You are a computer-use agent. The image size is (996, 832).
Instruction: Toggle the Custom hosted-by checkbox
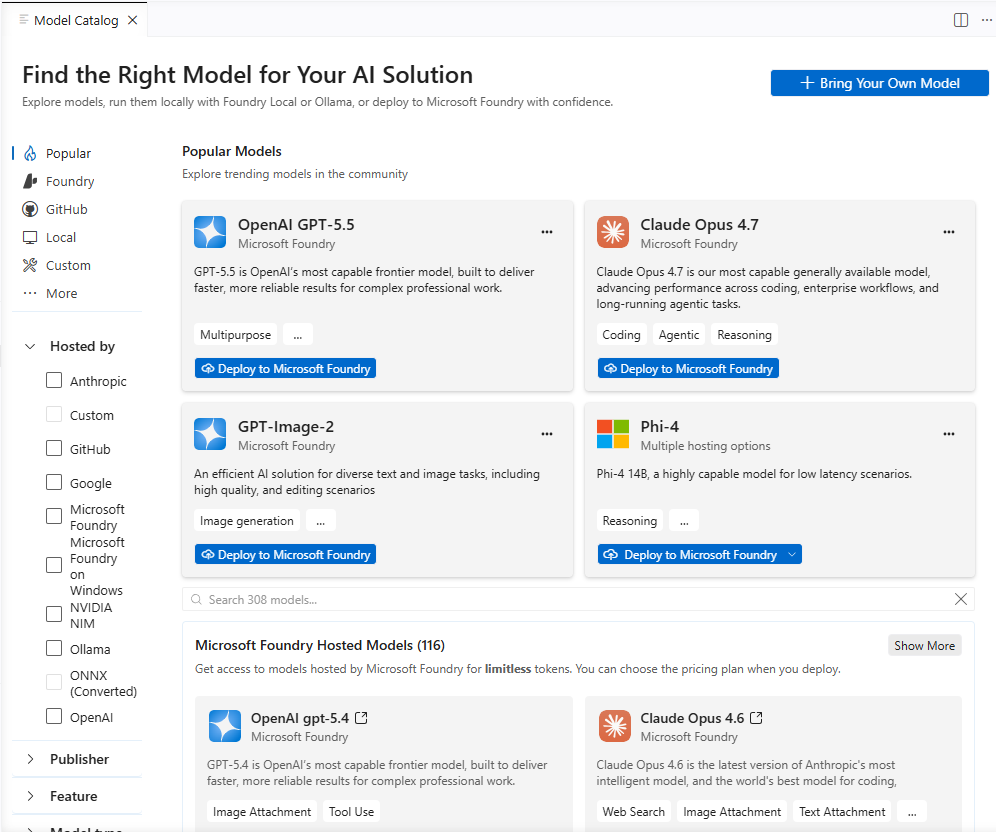click(x=54, y=414)
